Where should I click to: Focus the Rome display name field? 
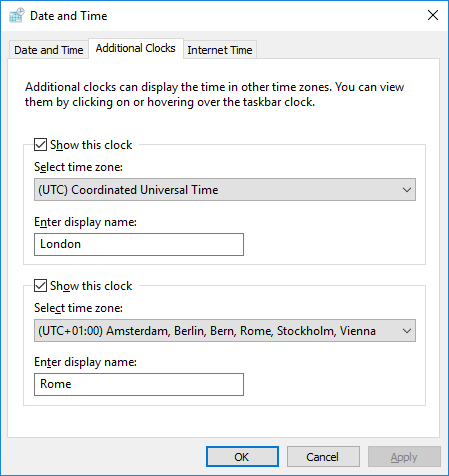(139, 384)
